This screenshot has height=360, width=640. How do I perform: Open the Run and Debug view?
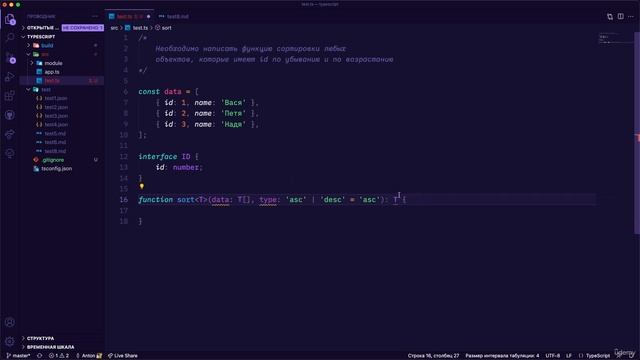click(x=10, y=77)
